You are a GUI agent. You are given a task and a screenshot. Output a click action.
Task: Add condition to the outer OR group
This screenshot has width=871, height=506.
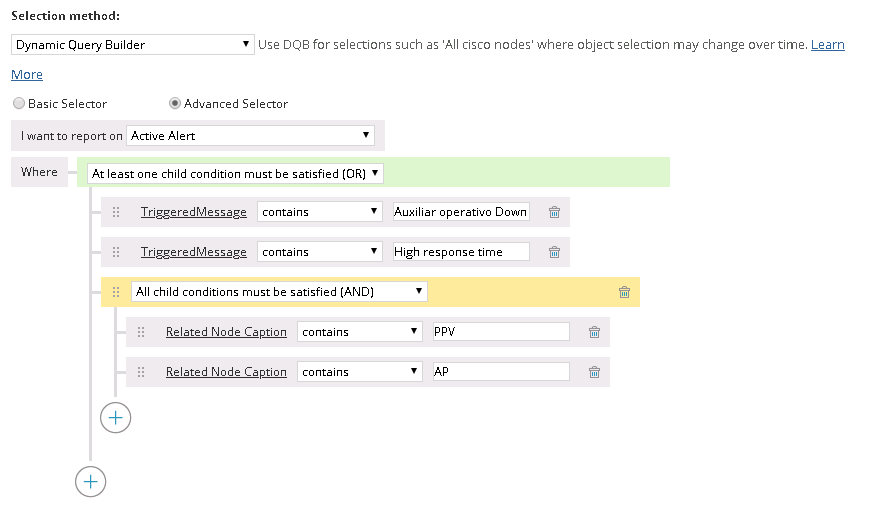tap(91, 481)
